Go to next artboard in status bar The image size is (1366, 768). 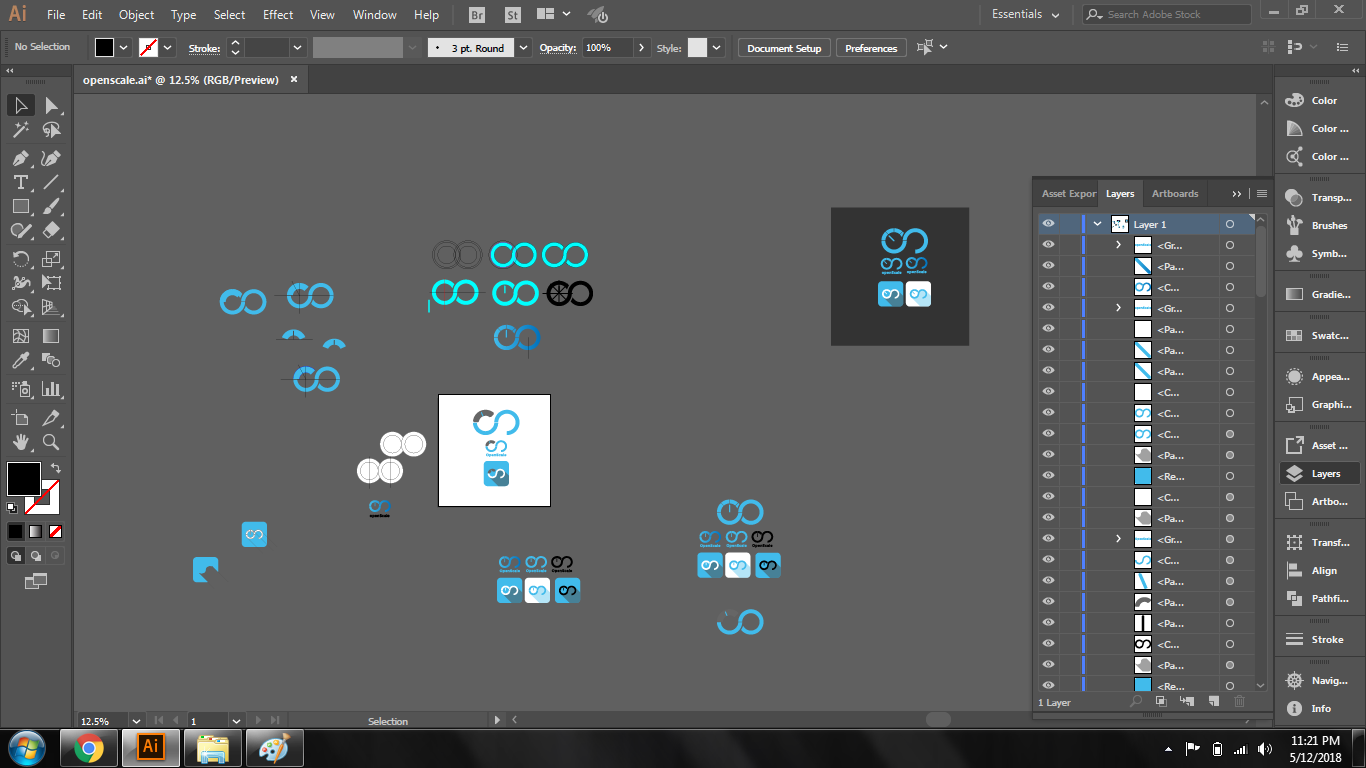[259, 720]
